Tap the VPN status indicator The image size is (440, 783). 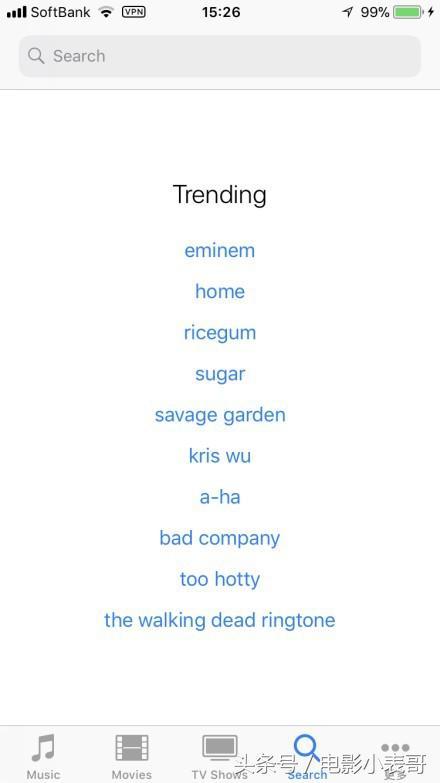point(134,12)
